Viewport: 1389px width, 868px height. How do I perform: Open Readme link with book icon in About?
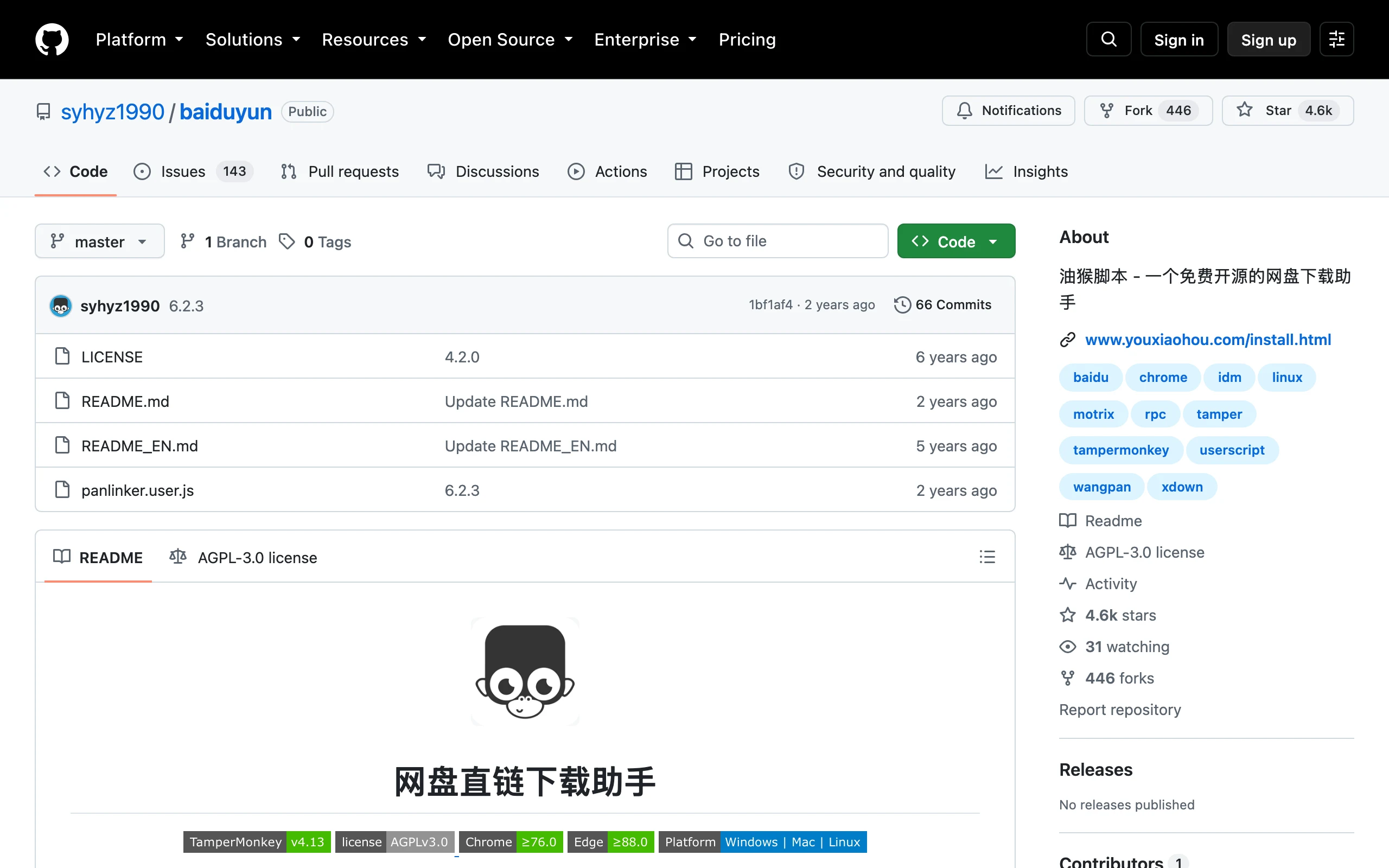pos(1100,521)
